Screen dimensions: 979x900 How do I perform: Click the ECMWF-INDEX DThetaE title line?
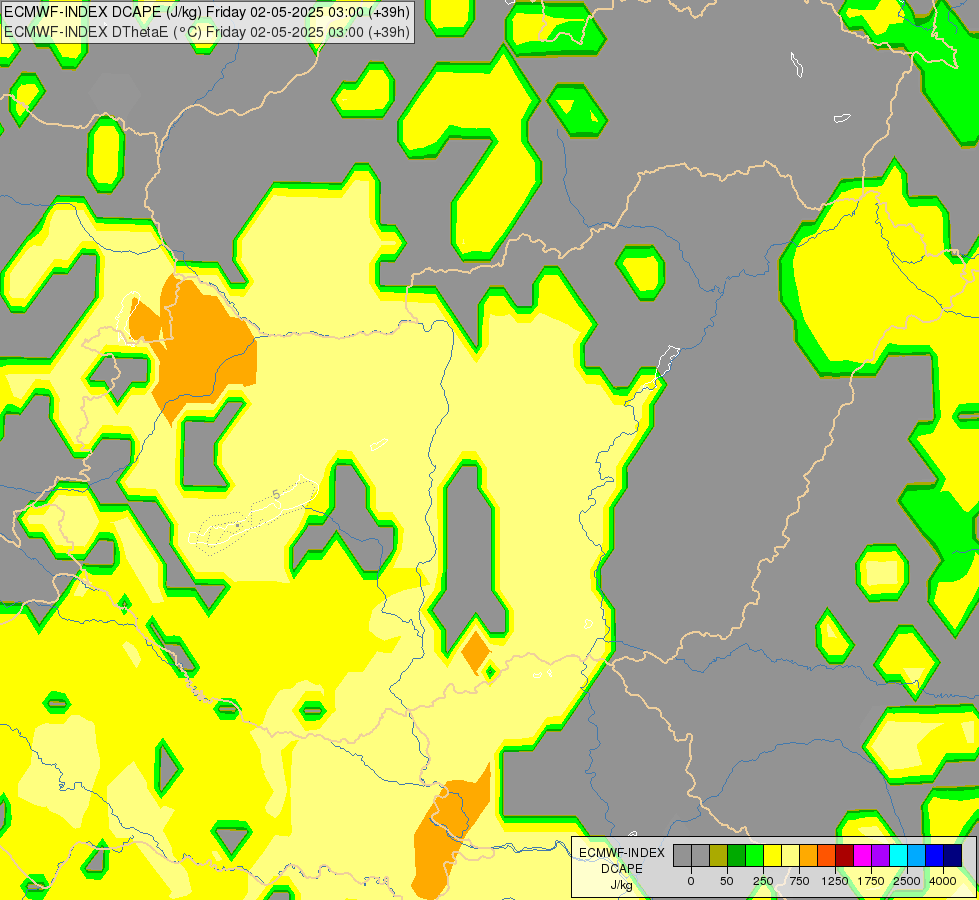click(x=207, y=32)
